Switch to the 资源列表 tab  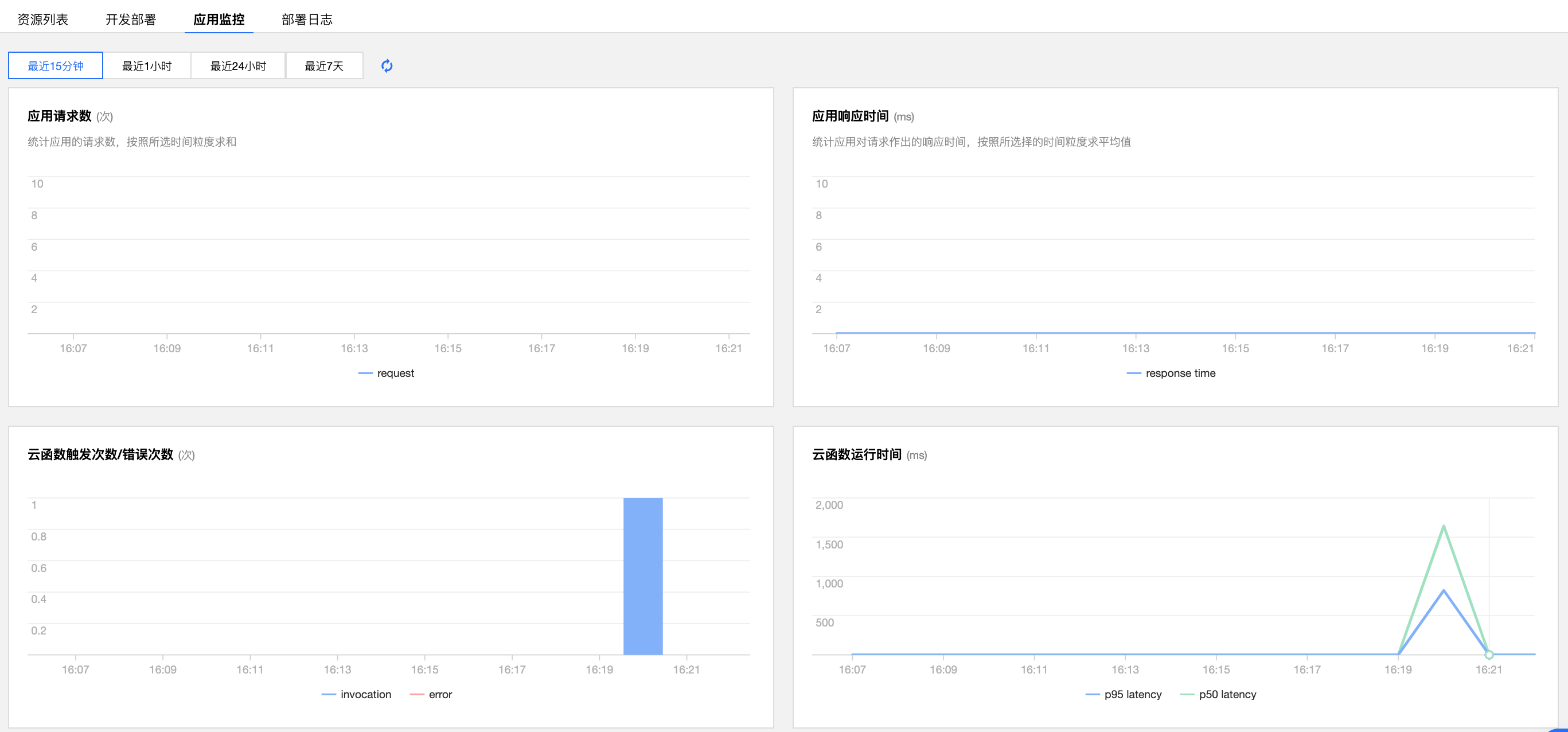click(x=42, y=20)
